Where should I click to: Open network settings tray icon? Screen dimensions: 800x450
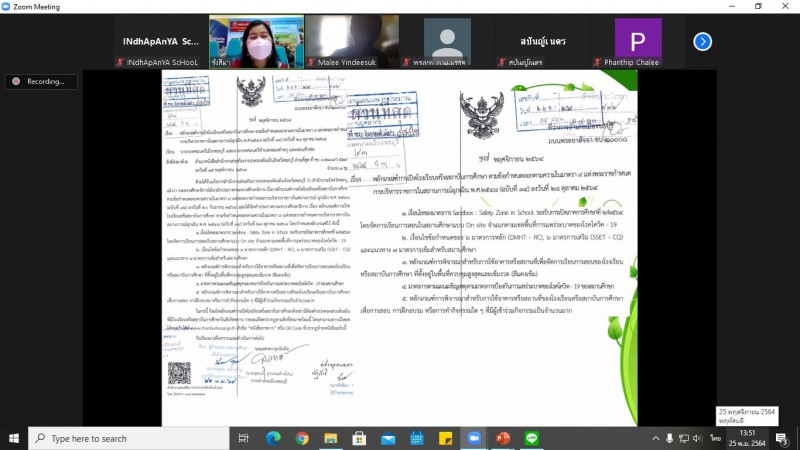(x=684, y=438)
